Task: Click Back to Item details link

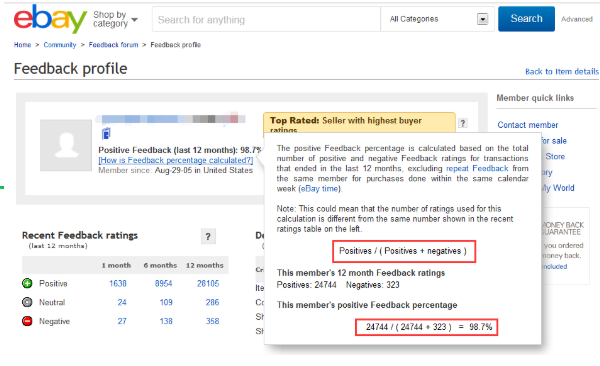Action: pos(561,72)
